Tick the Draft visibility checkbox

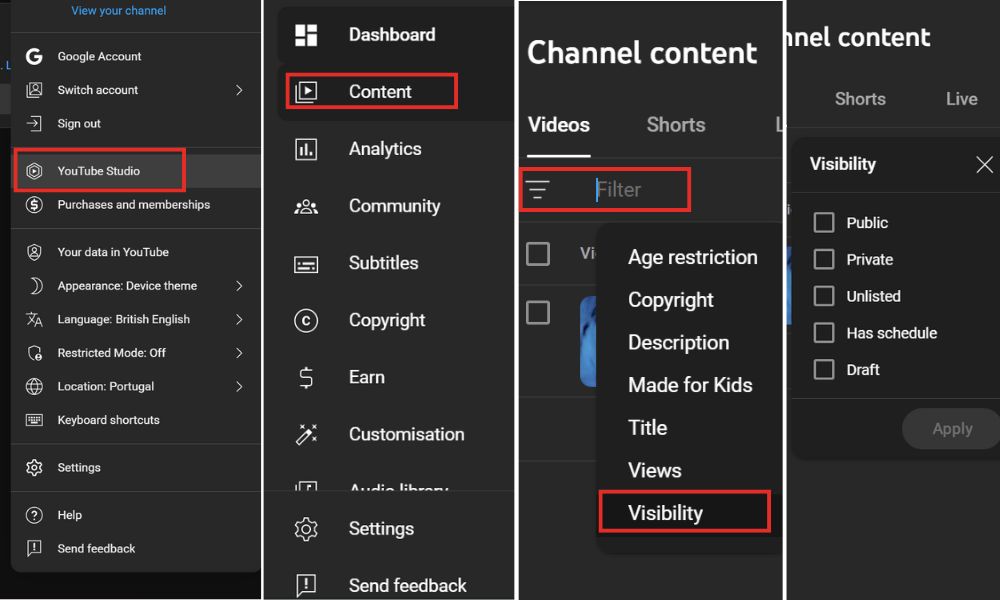click(x=824, y=369)
